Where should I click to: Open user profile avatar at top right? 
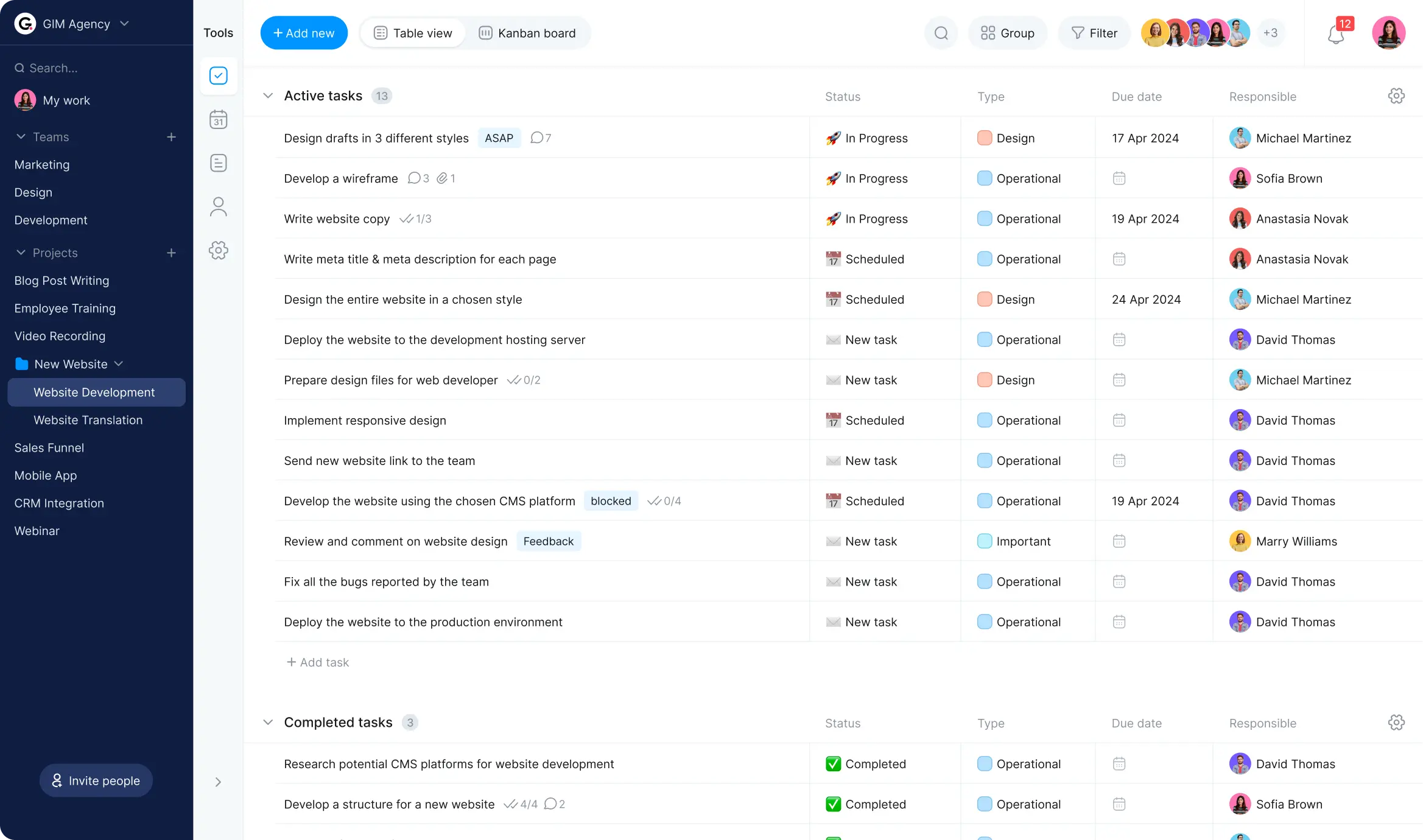(x=1388, y=33)
